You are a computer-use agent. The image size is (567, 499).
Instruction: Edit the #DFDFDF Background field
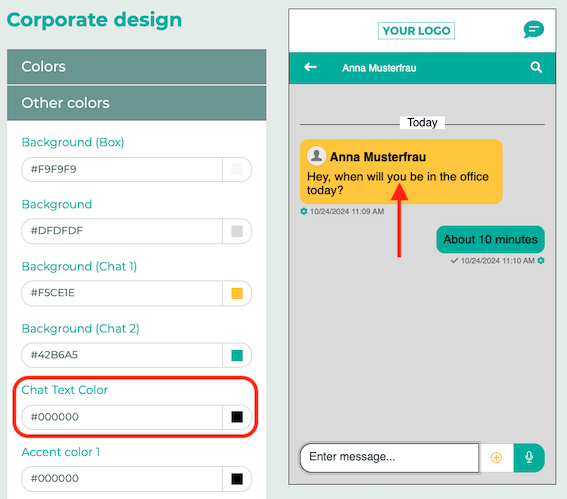click(x=122, y=231)
